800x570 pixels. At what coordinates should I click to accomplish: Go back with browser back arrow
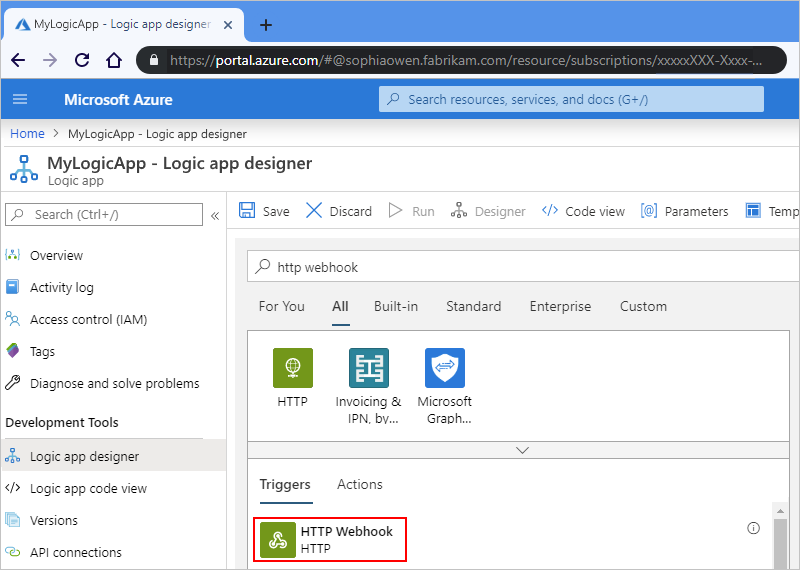(18, 60)
